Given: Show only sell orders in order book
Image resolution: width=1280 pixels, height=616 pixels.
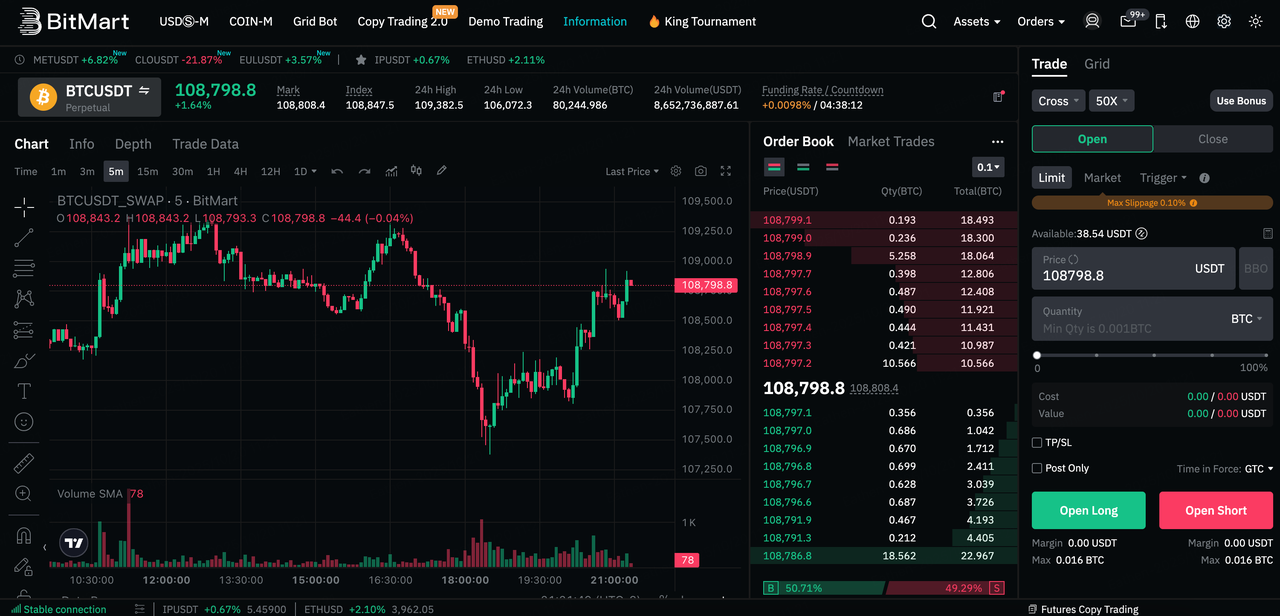Looking at the screenshot, I should pos(832,167).
